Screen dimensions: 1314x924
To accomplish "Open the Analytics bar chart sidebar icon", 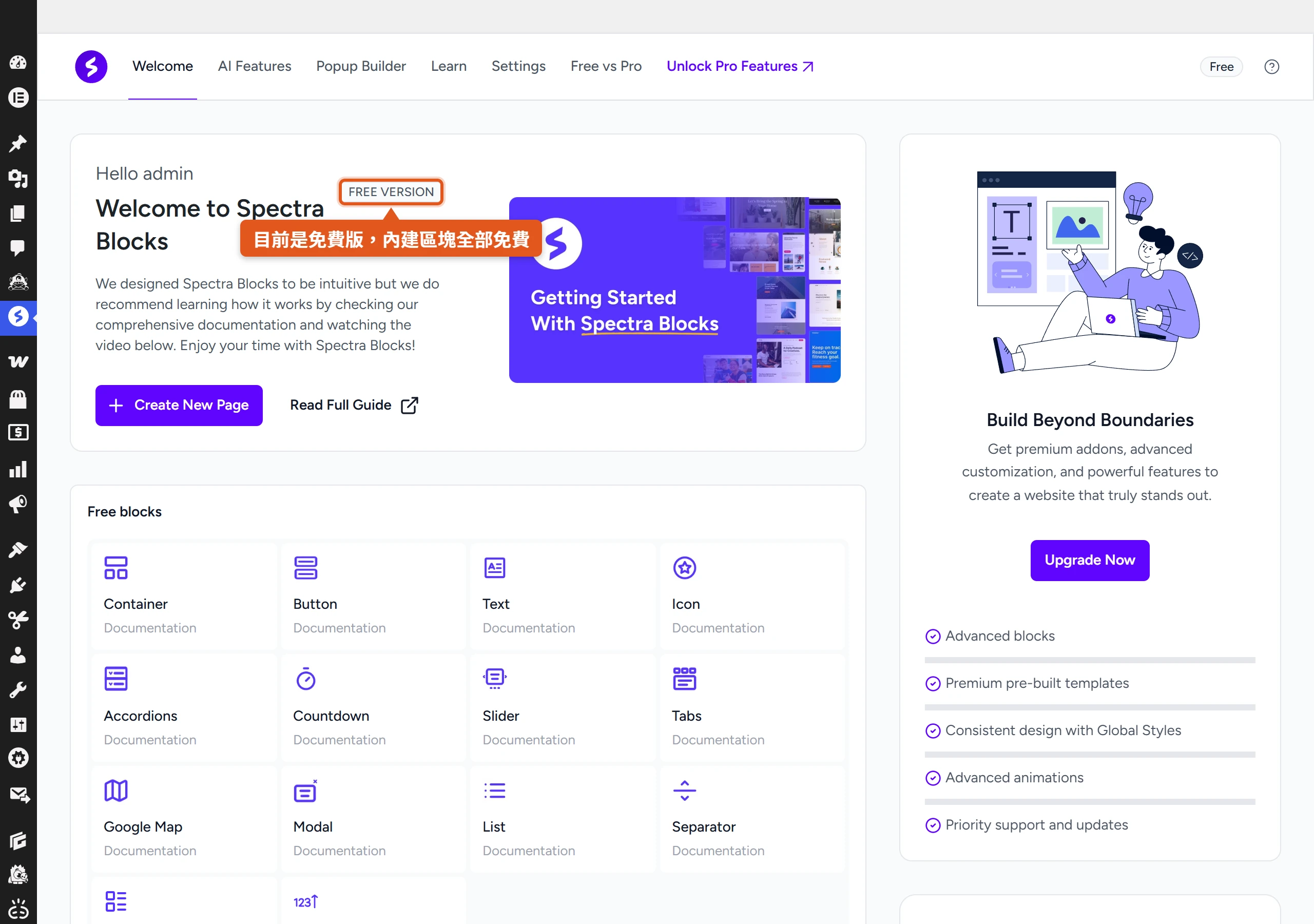I will click(x=18, y=469).
